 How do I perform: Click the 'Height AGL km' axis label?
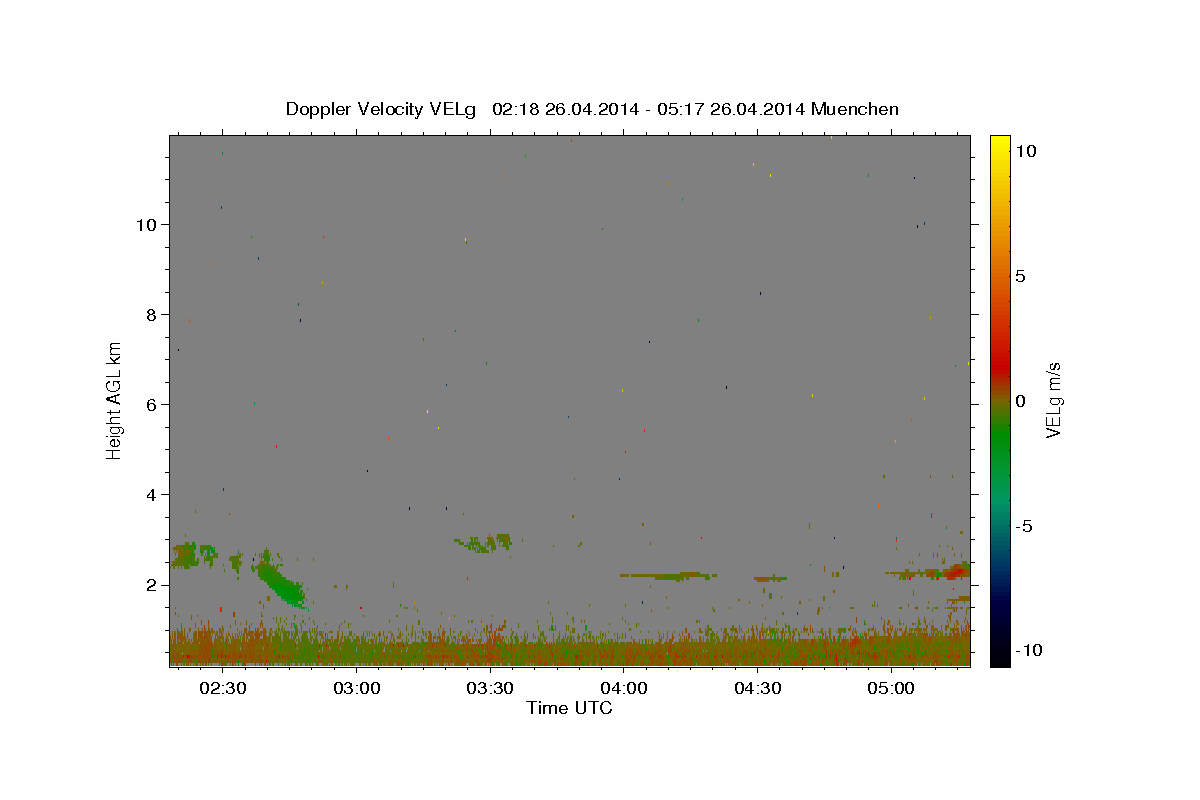pyautogui.click(x=115, y=400)
